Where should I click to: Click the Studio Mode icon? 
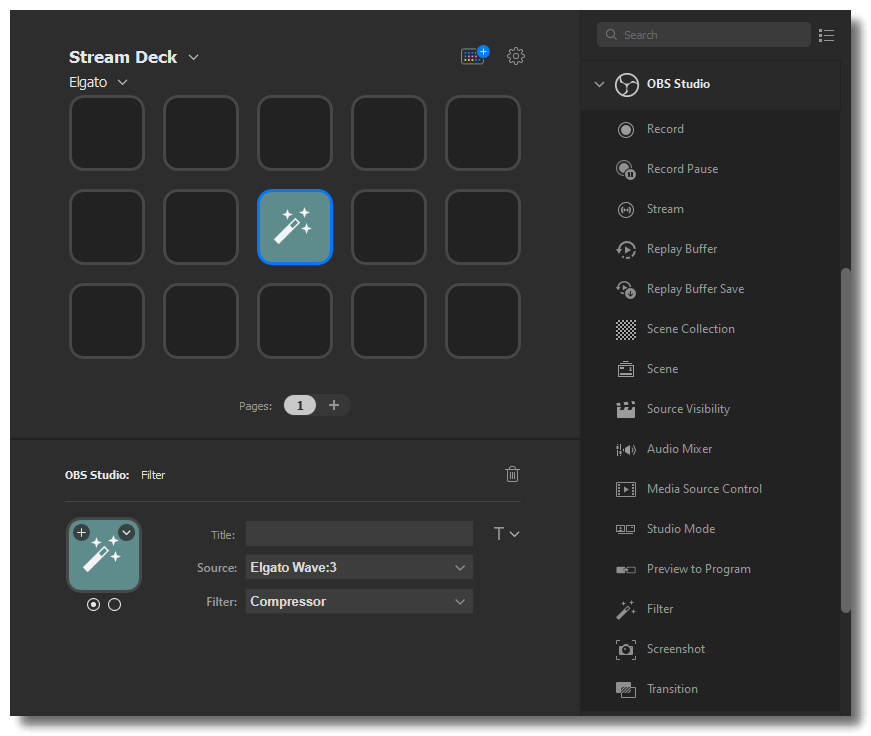[x=626, y=529]
